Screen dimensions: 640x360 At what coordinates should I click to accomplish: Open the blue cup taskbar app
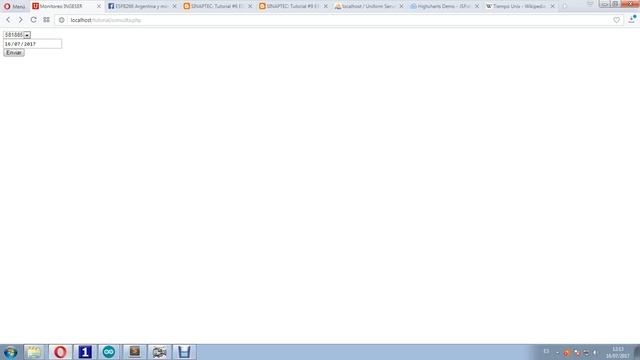click(184, 352)
